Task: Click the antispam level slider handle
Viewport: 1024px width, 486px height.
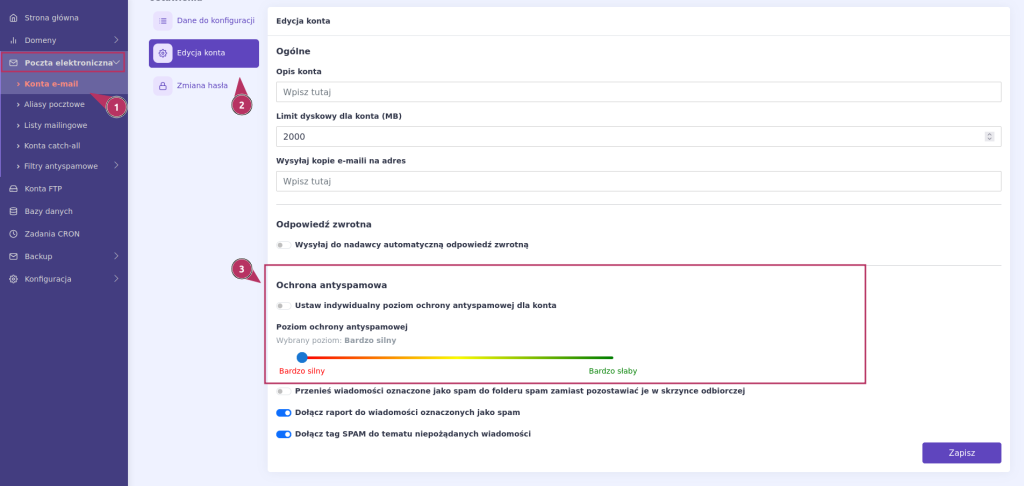Action: click(302, 357)
